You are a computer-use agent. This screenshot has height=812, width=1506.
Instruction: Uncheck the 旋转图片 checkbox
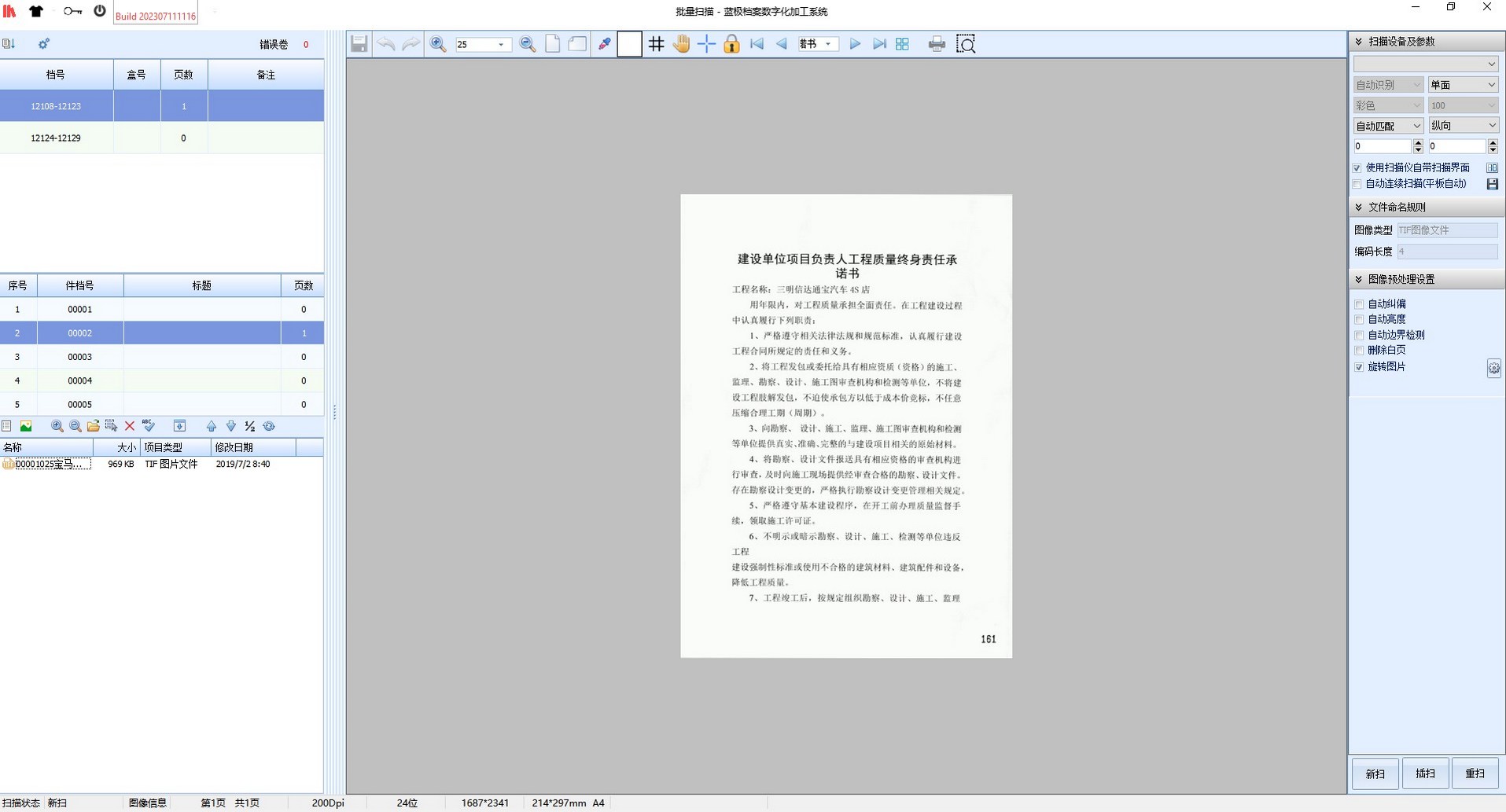coord(1358,367)
